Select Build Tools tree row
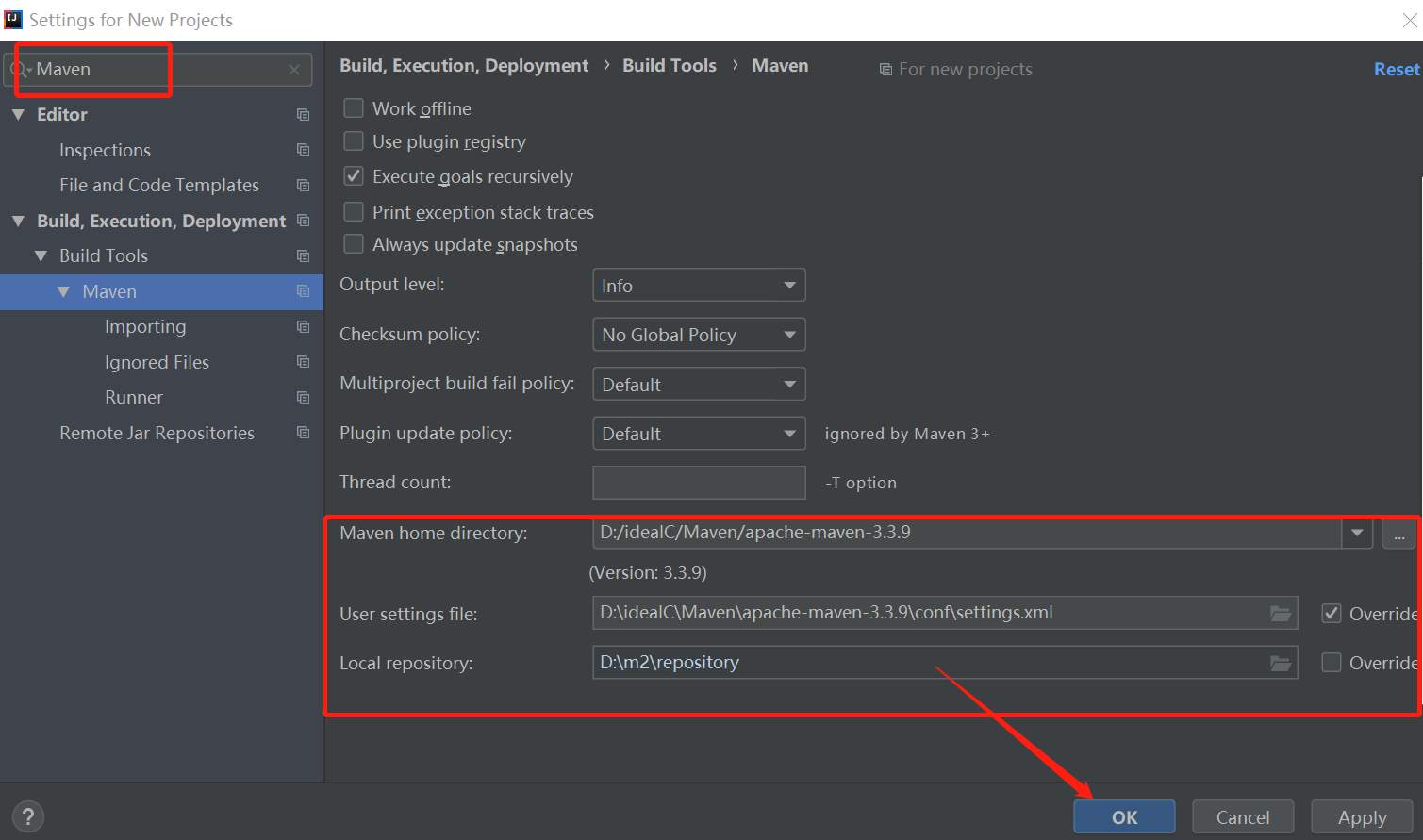 coord(161,255)
